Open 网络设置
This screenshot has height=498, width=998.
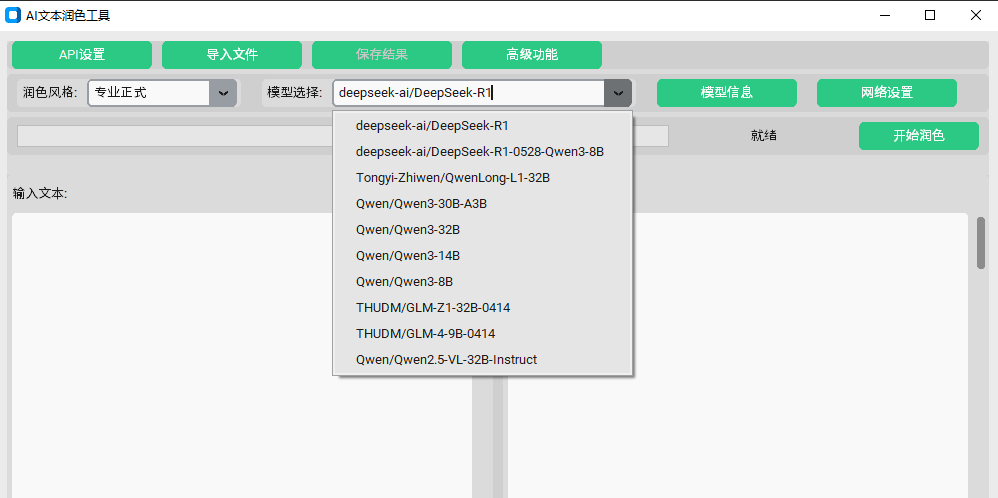[x=887, y=93]
